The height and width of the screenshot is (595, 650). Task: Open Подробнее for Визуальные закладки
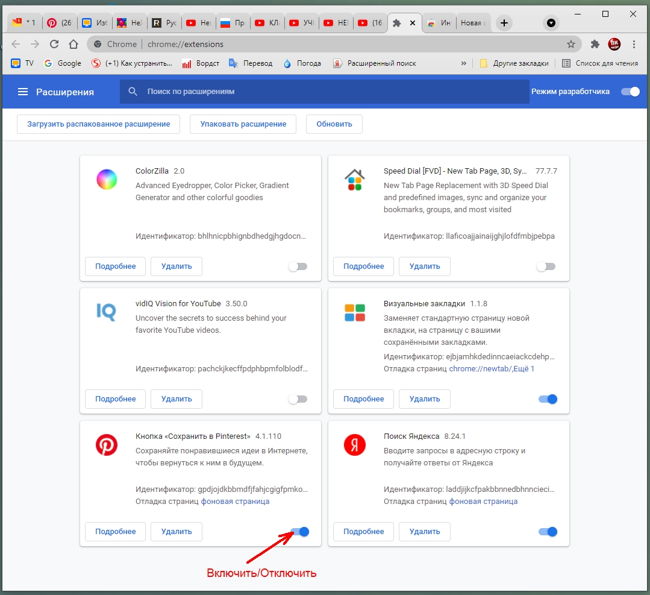pyautogui.click(x=364, y=399)
